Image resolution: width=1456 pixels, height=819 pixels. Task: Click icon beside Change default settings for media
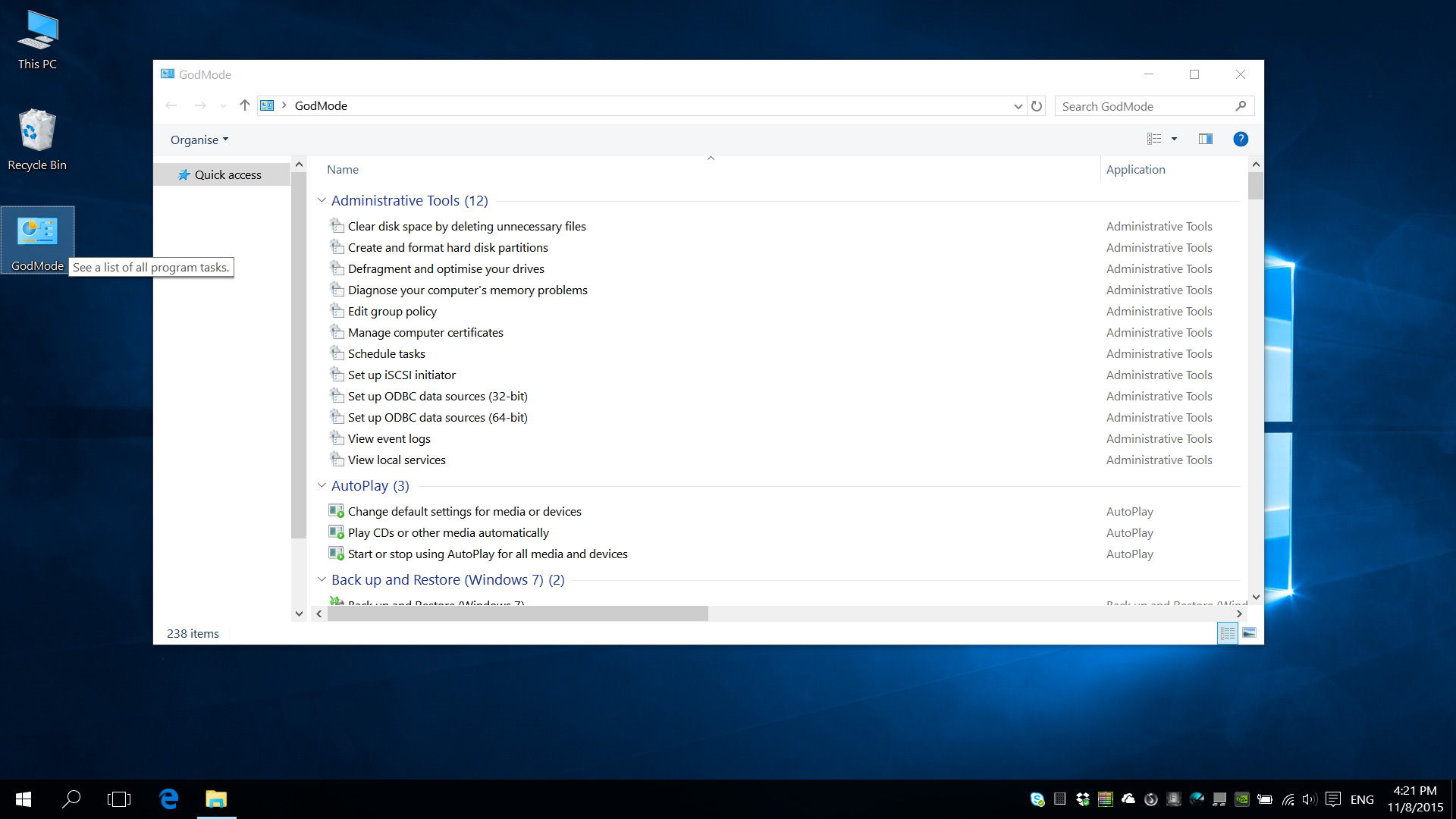coord(337,511)
